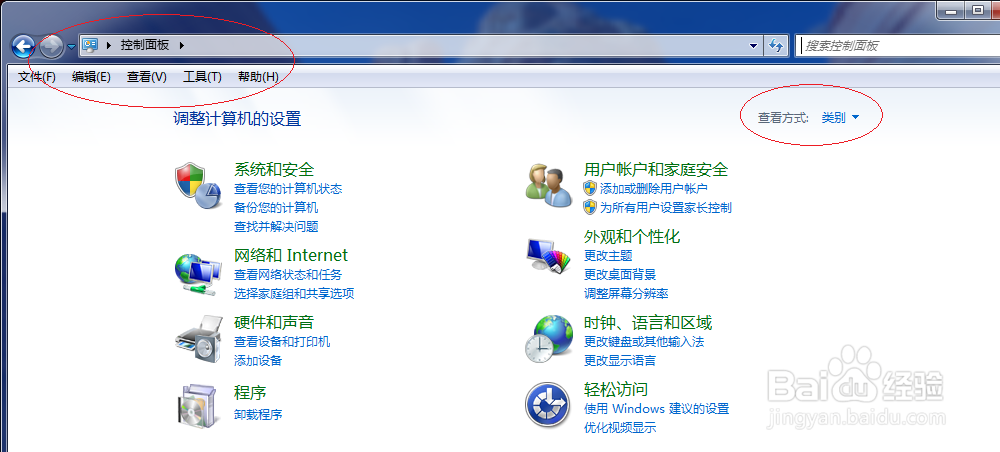Open 更改主题 link

tap(608, 256)
